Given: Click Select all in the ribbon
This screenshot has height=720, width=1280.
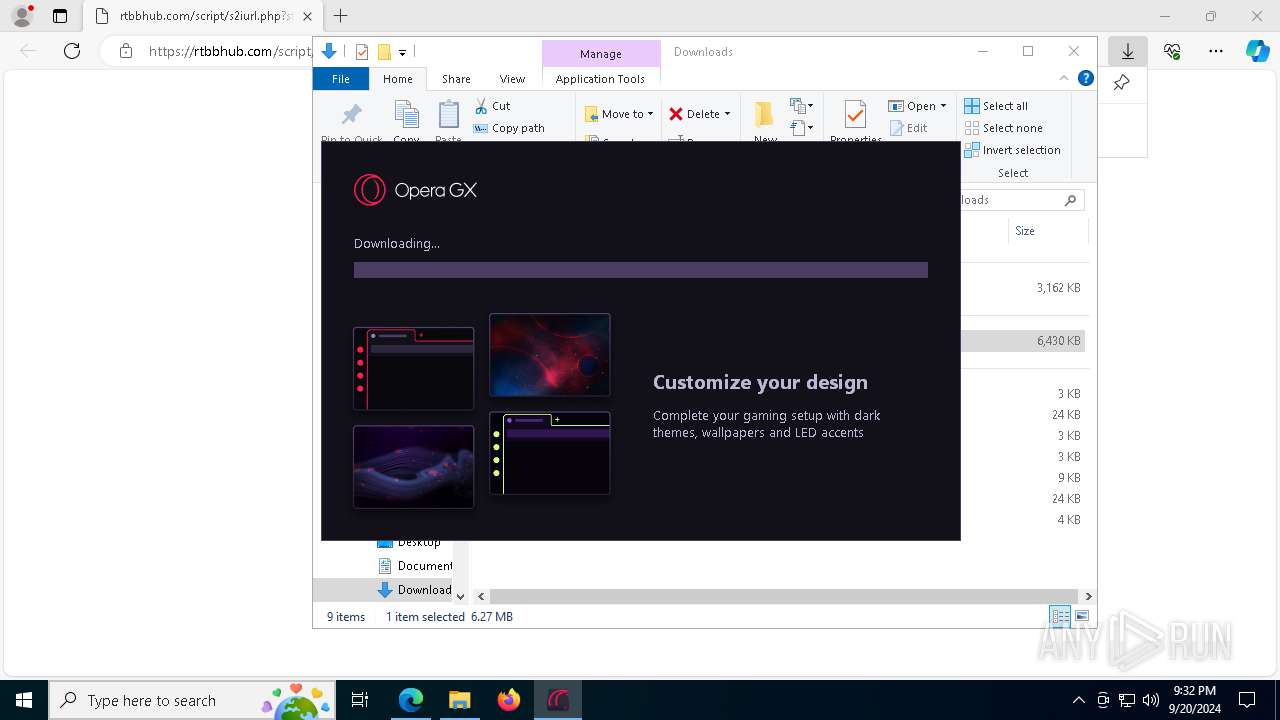Looking at the screenshot, I should pos(996,106).
